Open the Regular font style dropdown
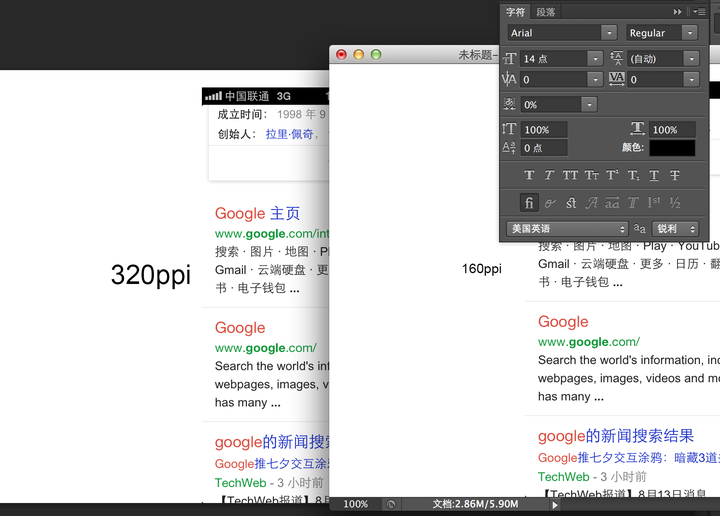Screen dimensions: 720x516 (x=690, y=33)
